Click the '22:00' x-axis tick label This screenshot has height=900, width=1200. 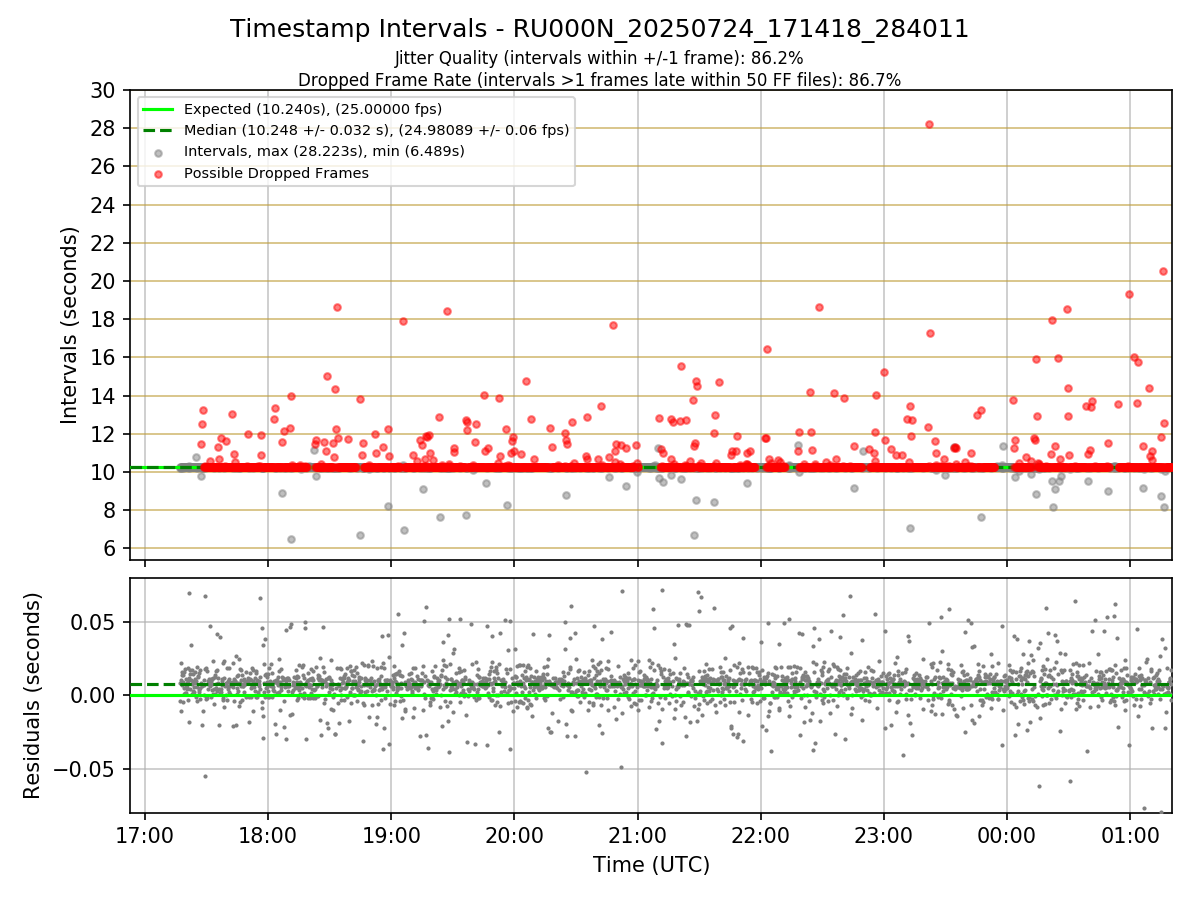[760, 836]
